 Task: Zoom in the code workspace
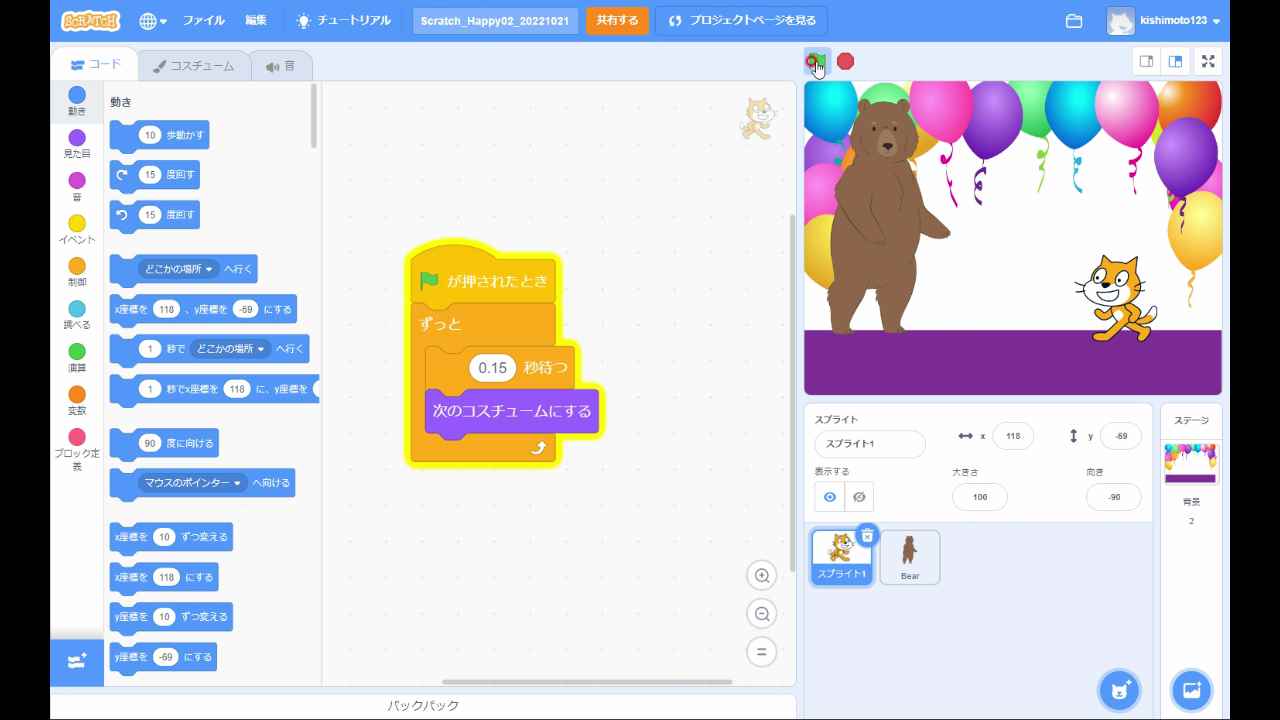[x=762, y=575]
